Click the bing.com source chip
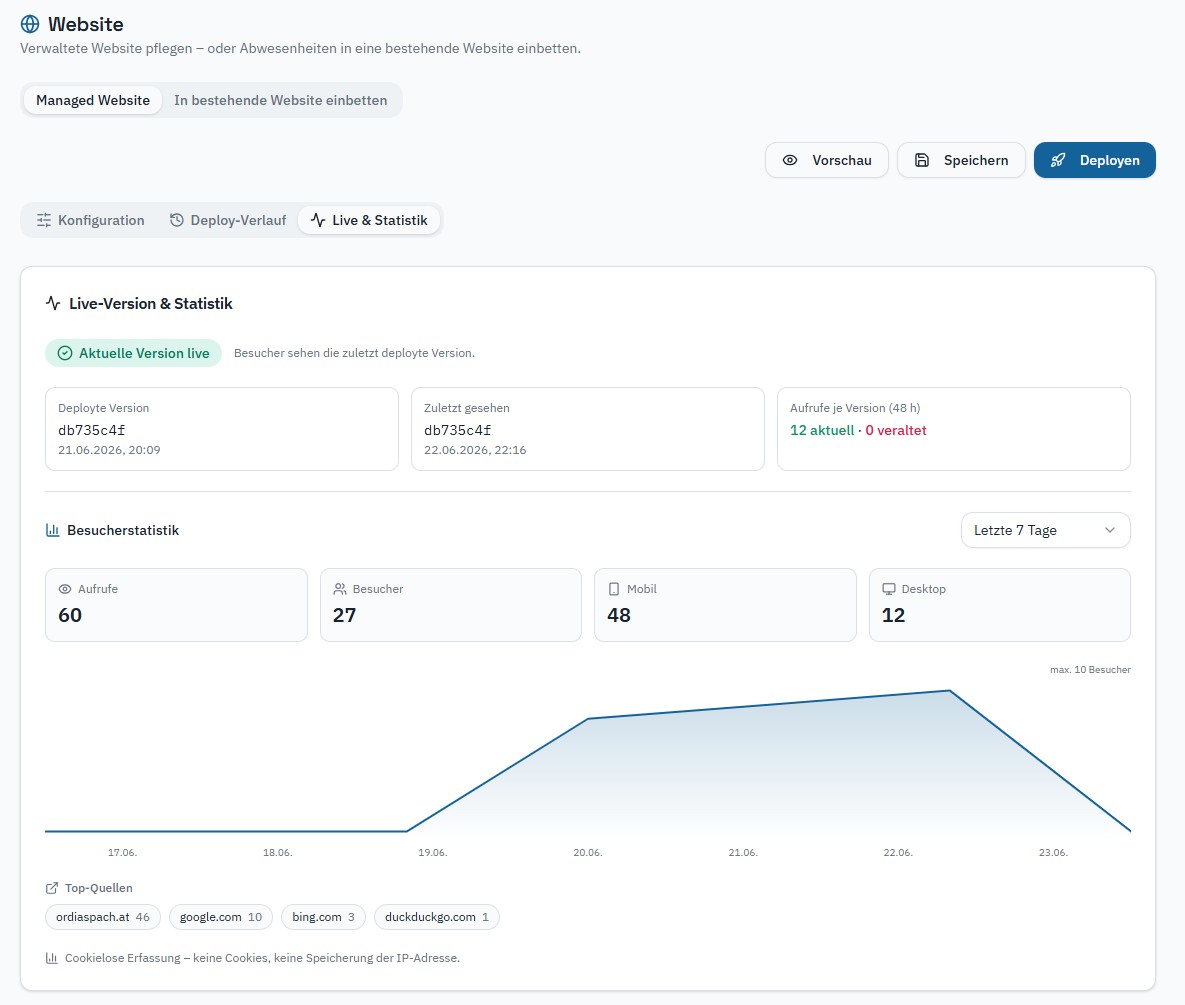 coord(323,917)
